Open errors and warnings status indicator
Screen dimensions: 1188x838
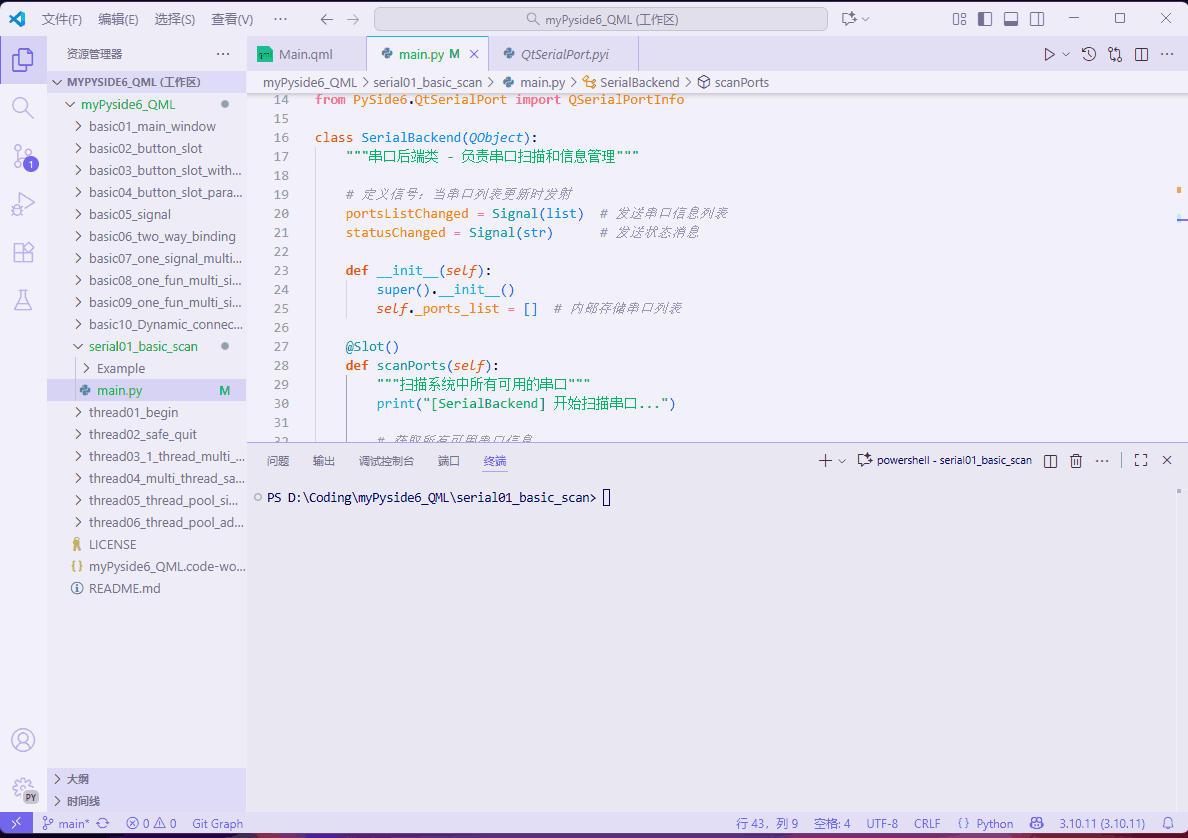coord(151,824)
